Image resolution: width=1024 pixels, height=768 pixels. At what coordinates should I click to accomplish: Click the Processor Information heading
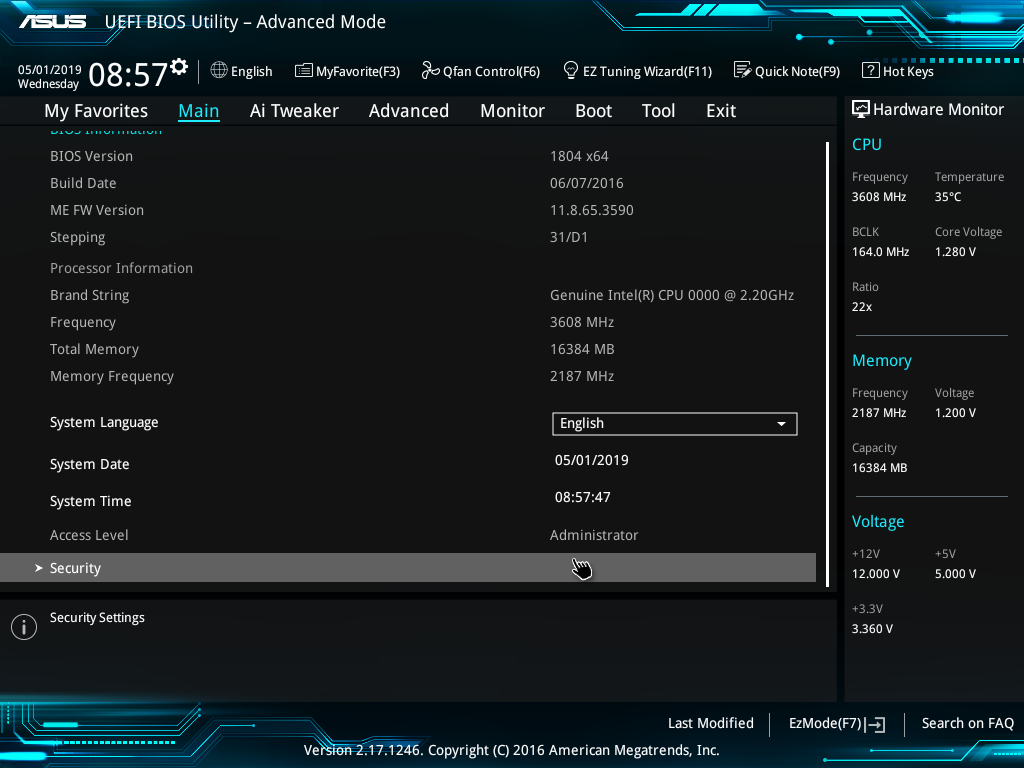tap(121, 268)
